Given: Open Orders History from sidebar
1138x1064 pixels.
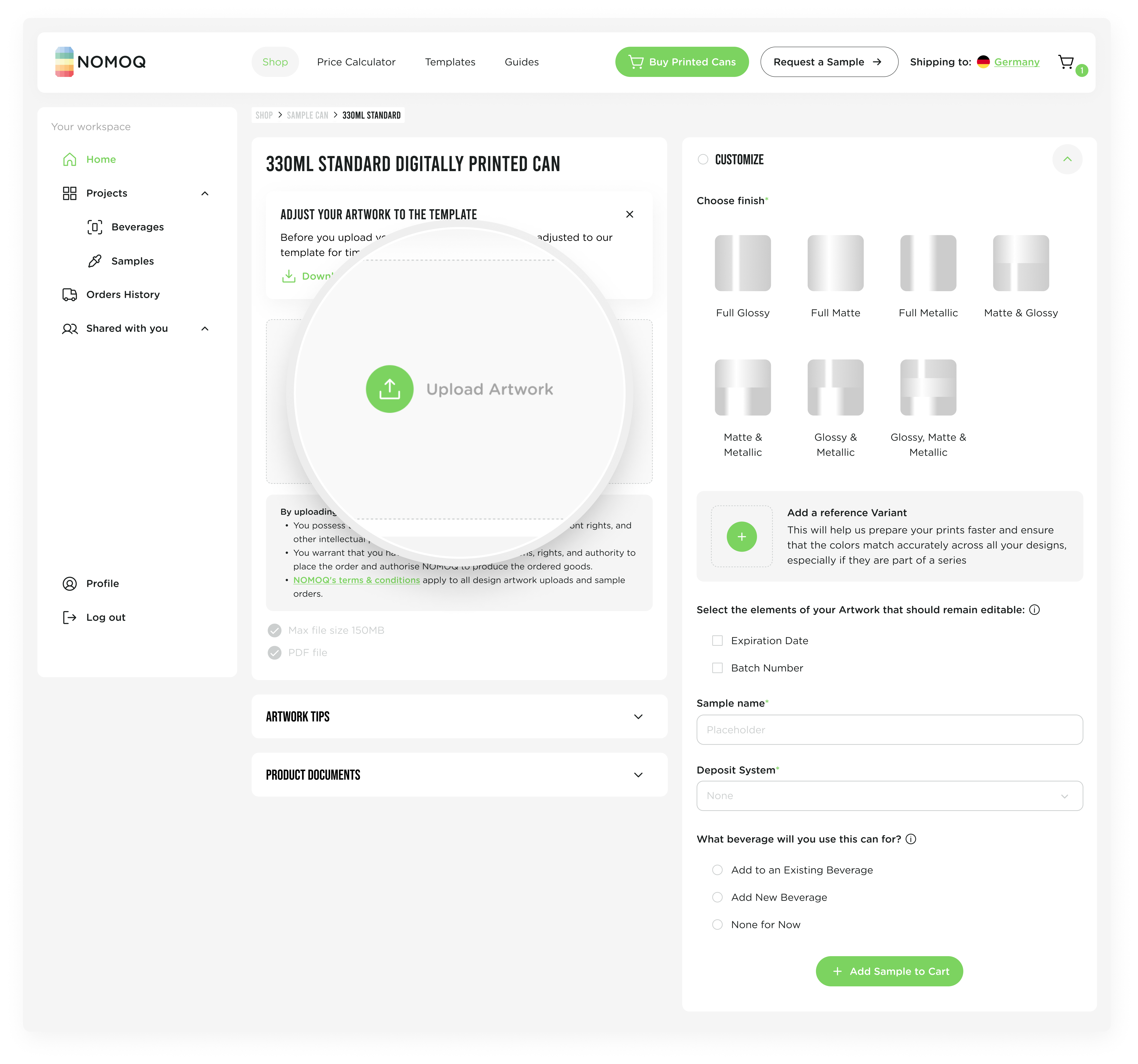Looking at the screenshot, I should (x=122, y=295).
